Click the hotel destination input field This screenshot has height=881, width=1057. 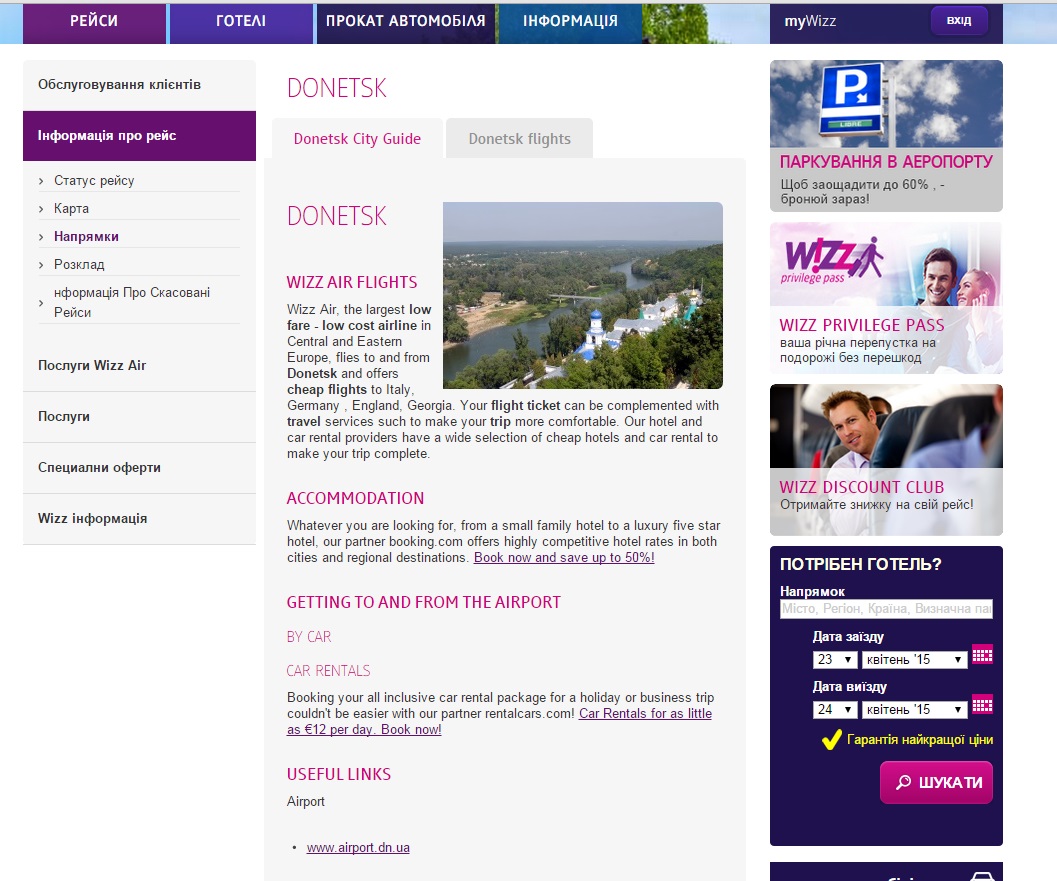coord(886,609)
